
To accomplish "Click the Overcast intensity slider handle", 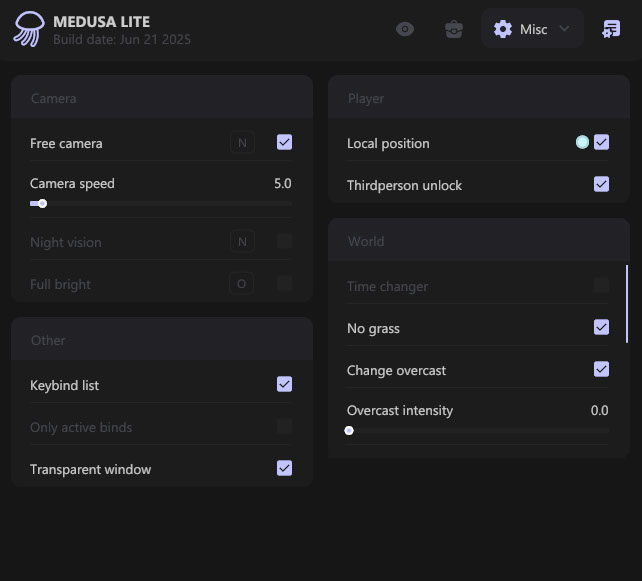I will 349,431.
